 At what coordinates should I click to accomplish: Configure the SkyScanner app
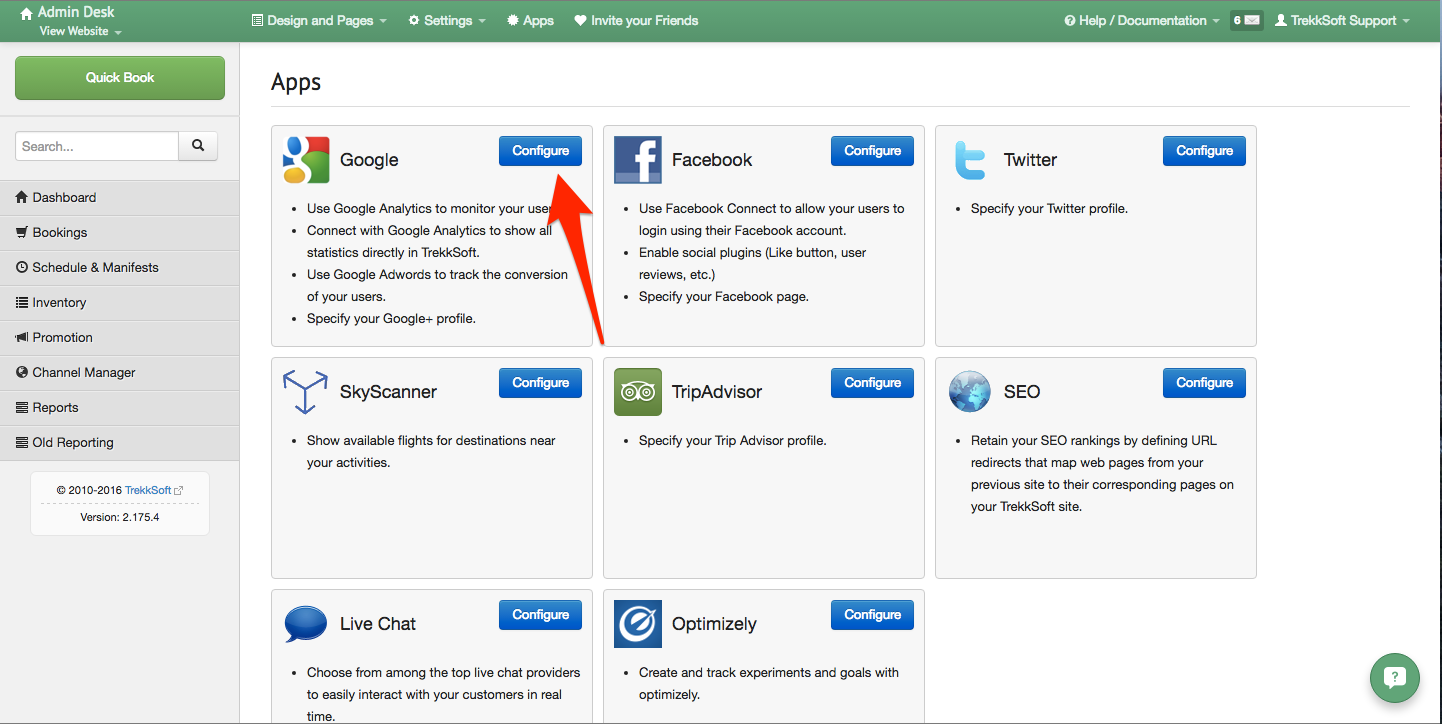540,383
